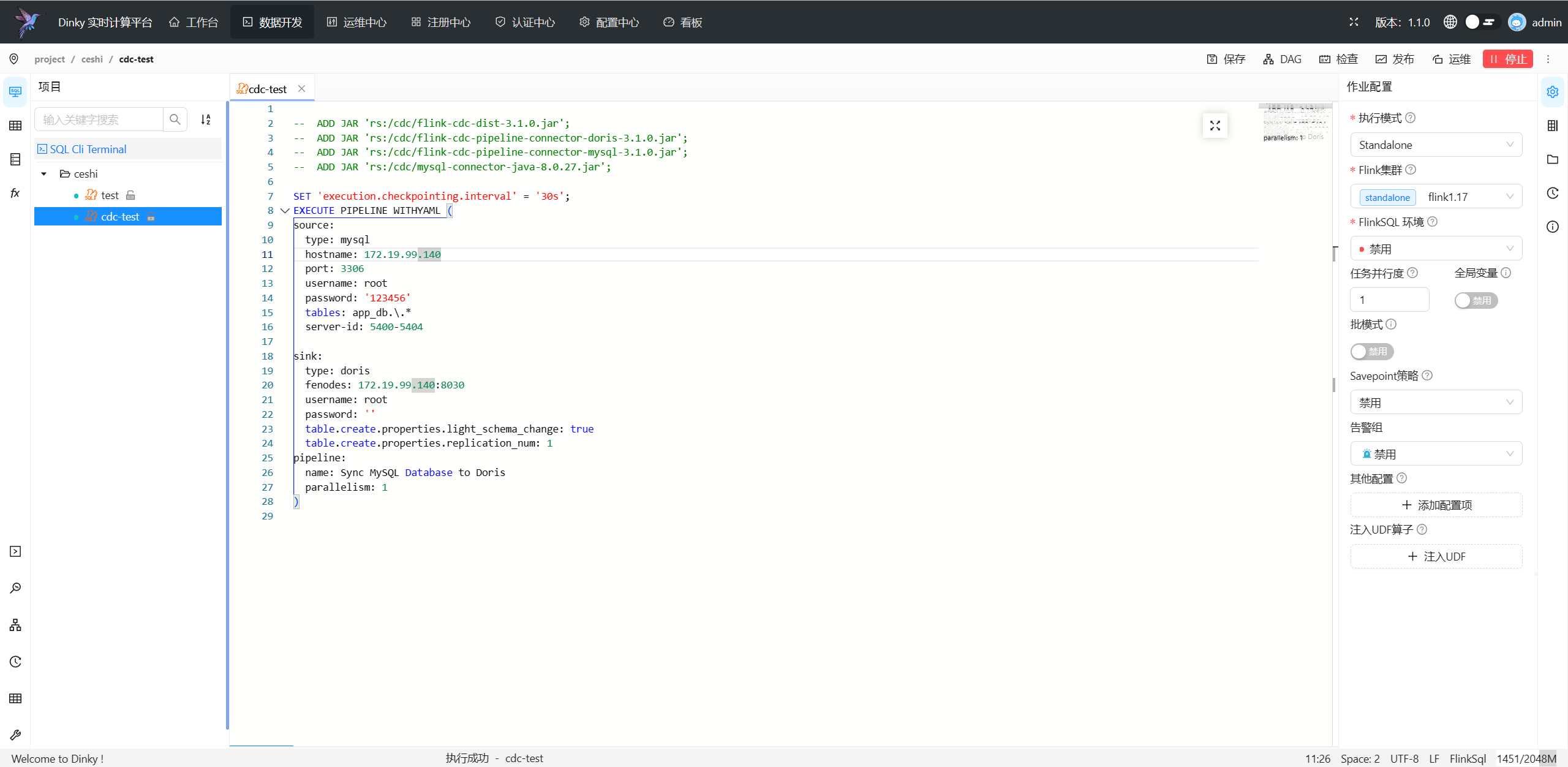
Task: Open the Flink集群 flink1.17 dropdown
Action: (x=1436, y=197)
